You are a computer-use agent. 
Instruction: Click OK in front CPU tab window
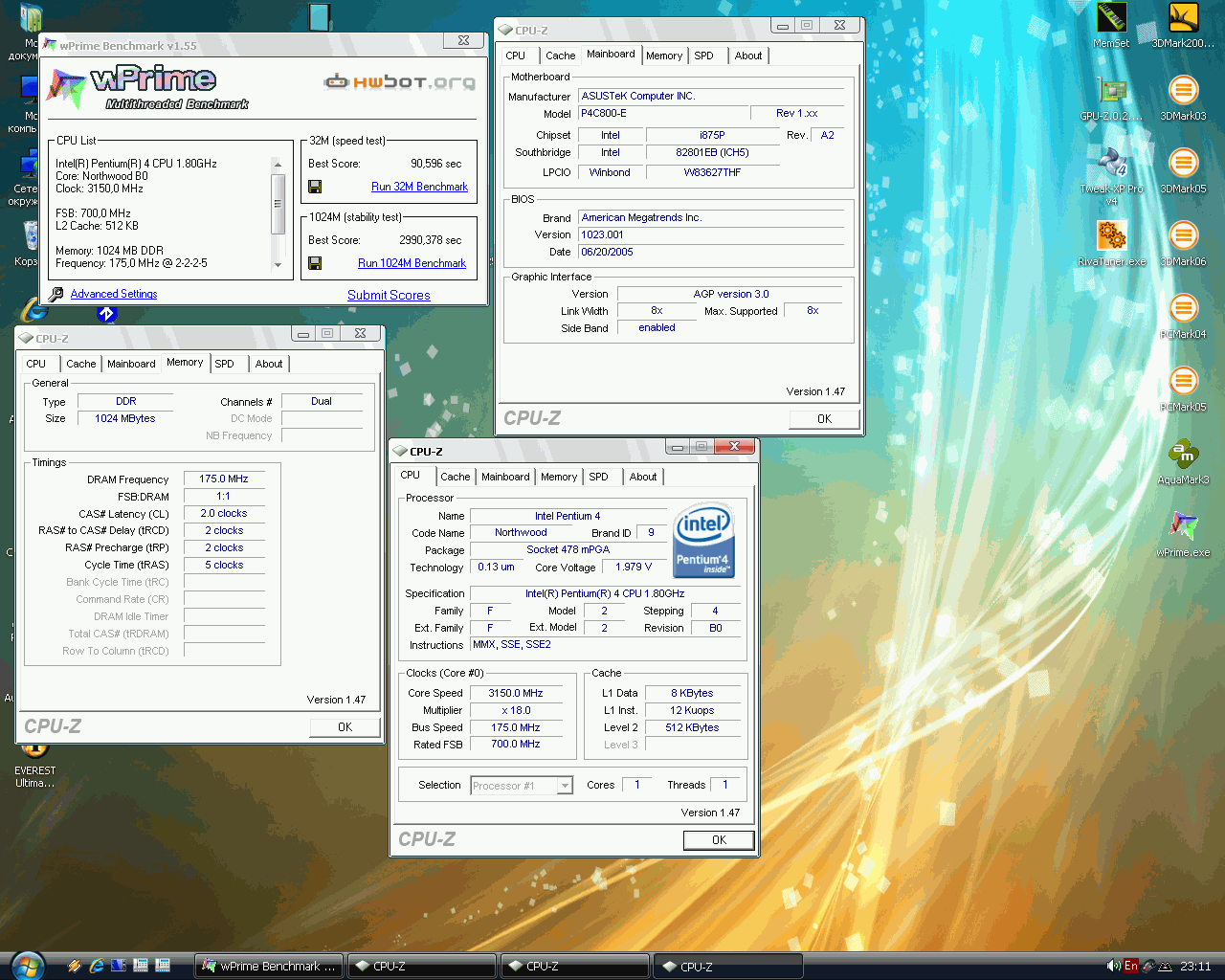click(x=719, y=840)
